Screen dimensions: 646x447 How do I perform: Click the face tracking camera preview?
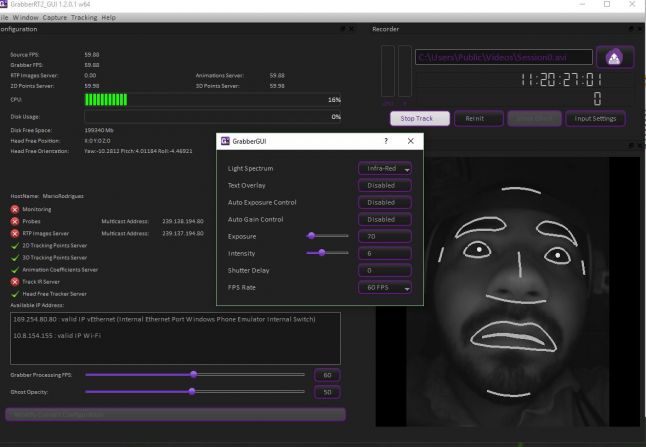(508, 292)
